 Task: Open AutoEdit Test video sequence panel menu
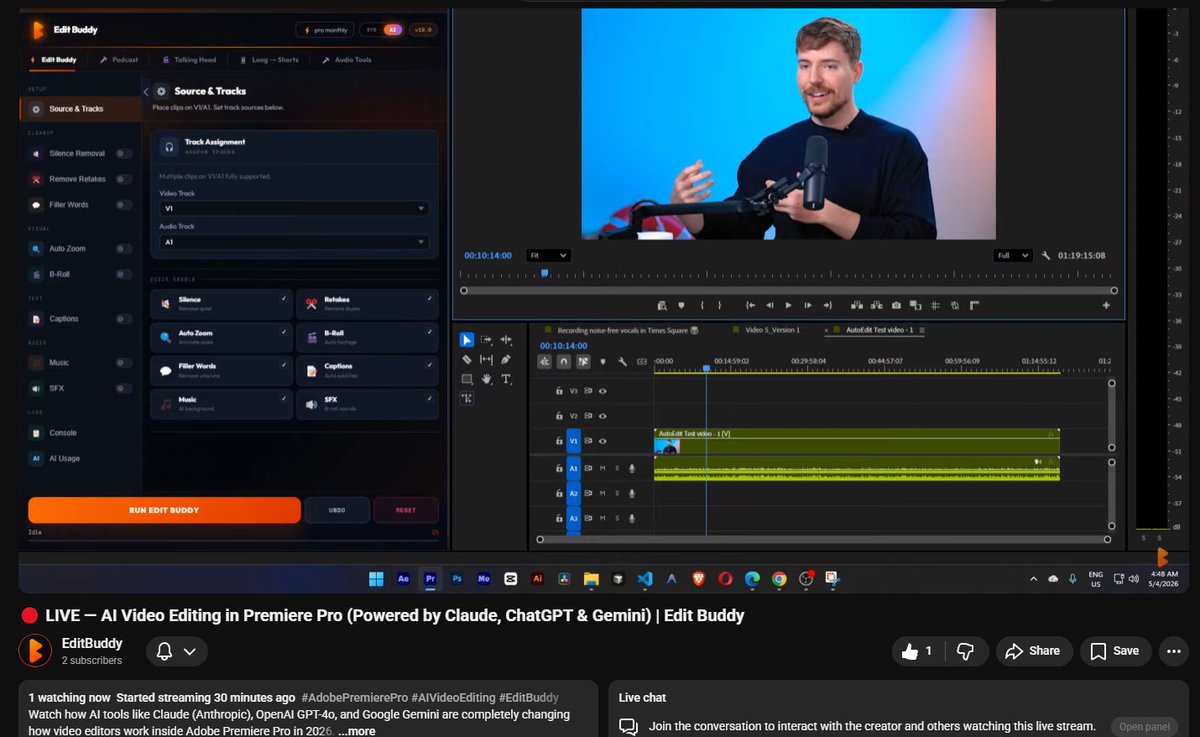pos(922,329)
